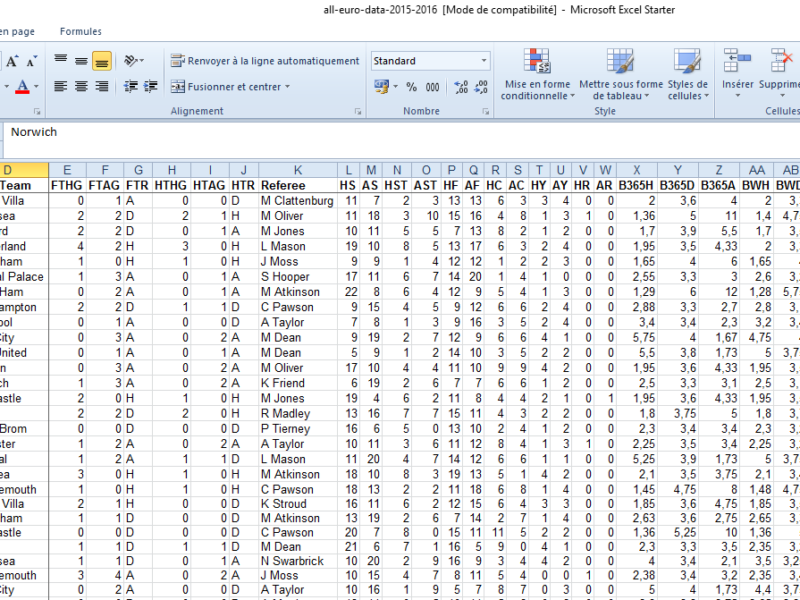Add a decimal place to numbers
The image size is (800, 600).
pyautogui.click(x=458, y=87)
